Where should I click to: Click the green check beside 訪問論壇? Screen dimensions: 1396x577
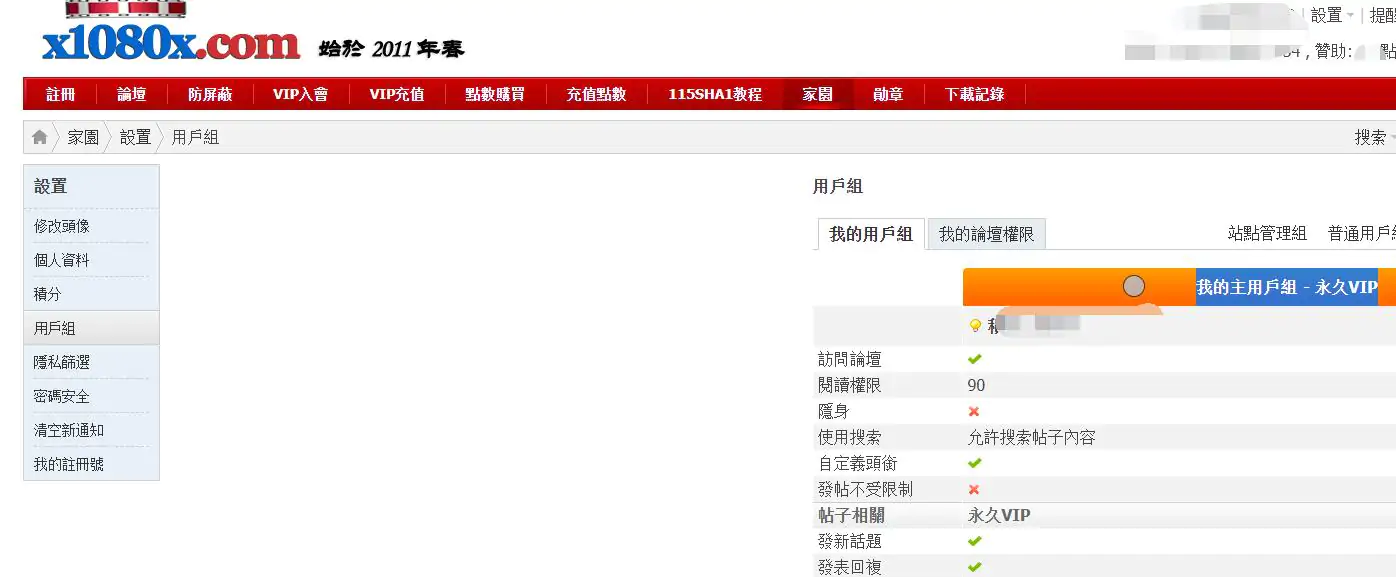click(x=975, y=359)
